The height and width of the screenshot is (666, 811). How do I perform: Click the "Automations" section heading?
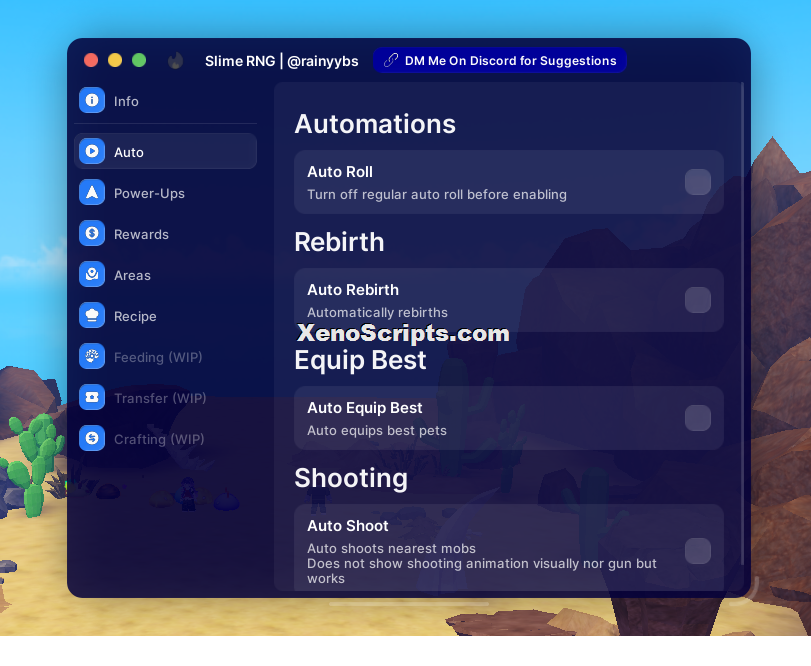[x=375, y=124]
